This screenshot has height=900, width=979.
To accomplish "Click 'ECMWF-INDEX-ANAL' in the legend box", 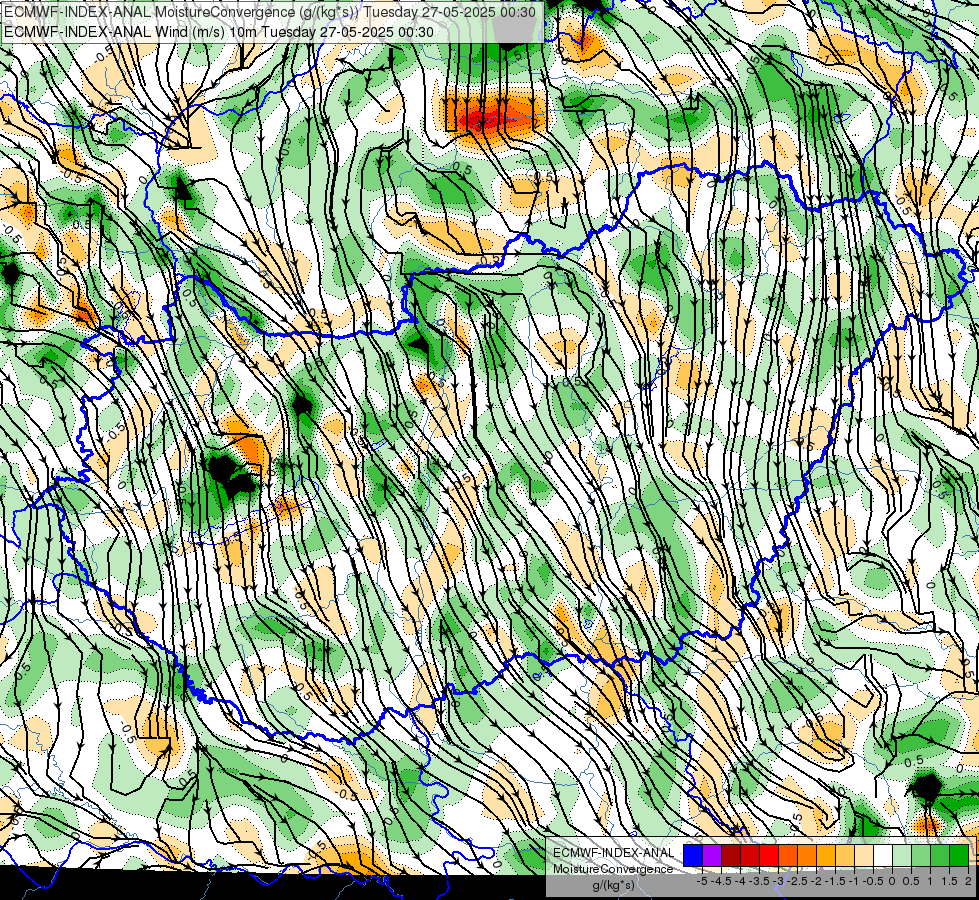I will pos(613,853).
